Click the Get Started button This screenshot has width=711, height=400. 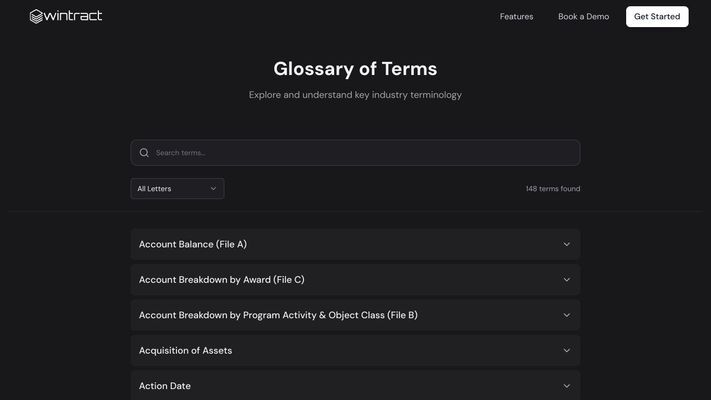coord(657,17)
